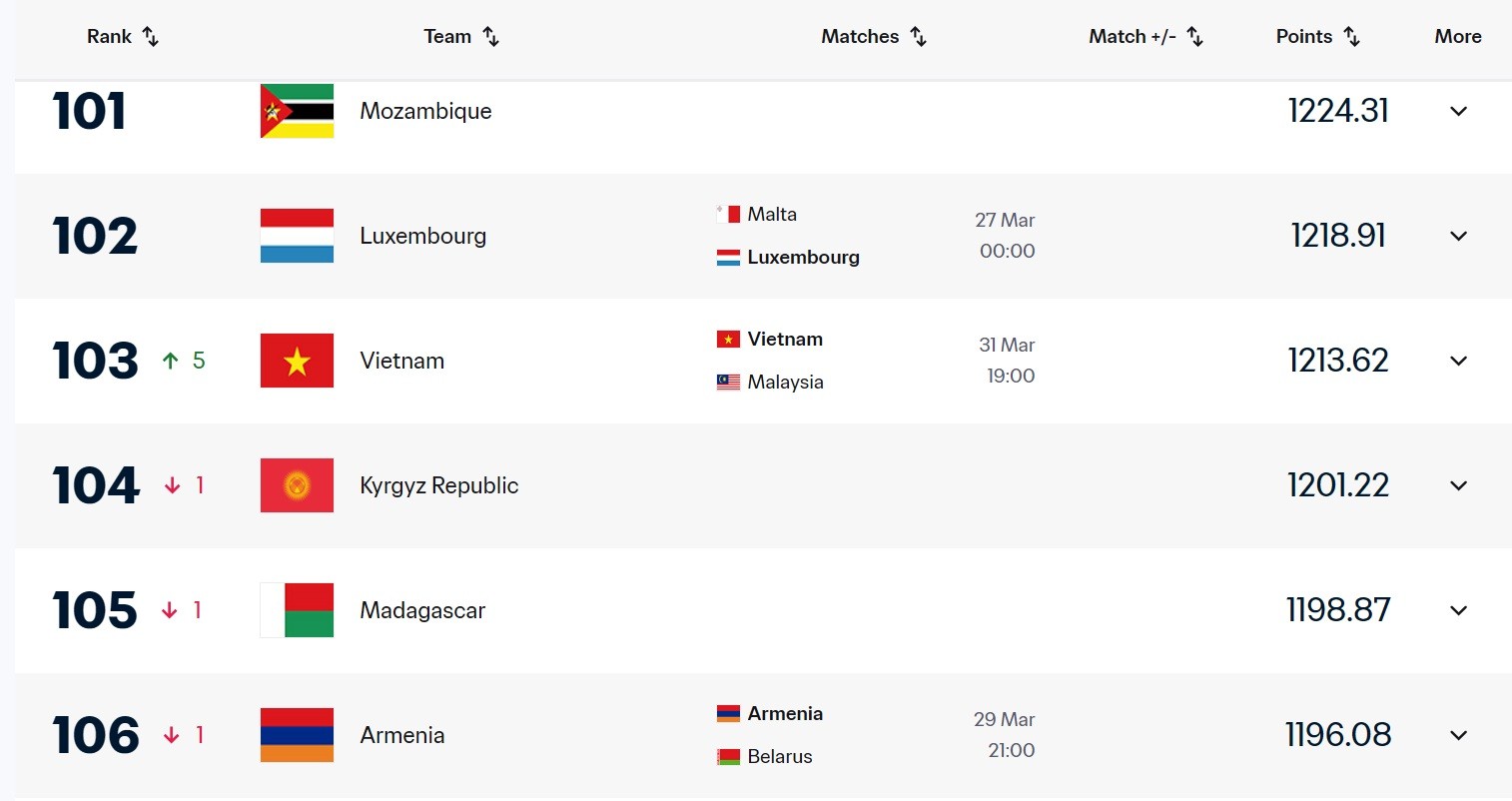Select Madagascar team name

(x=422, y=610)
